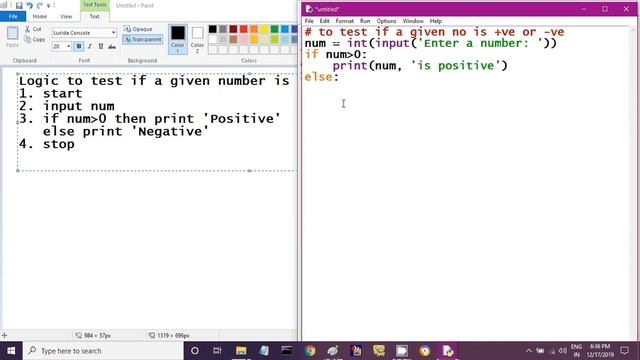Pick the green color swatch
Screen dimensions: 640x360
click(x=274, y=29)
